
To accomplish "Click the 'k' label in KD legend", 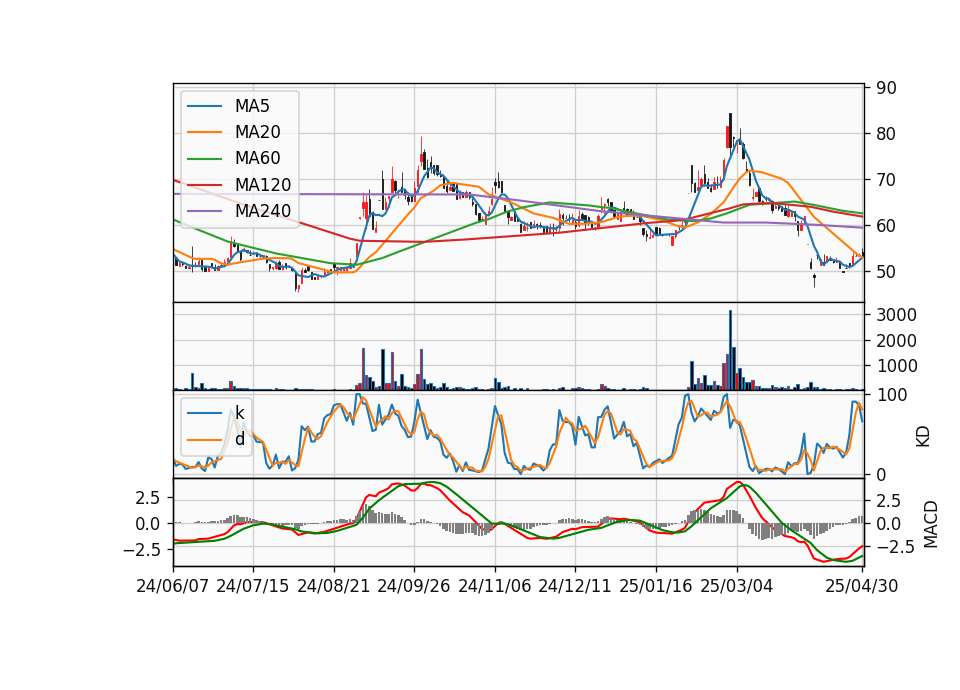I will click(239, 413).
